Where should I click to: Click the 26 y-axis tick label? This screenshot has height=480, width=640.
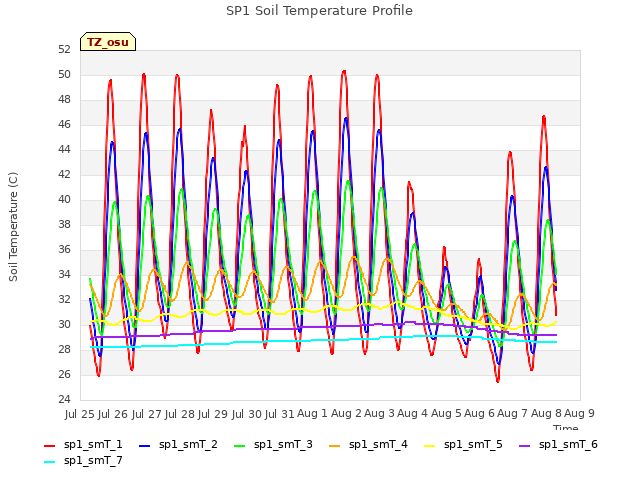click(64, 374)
